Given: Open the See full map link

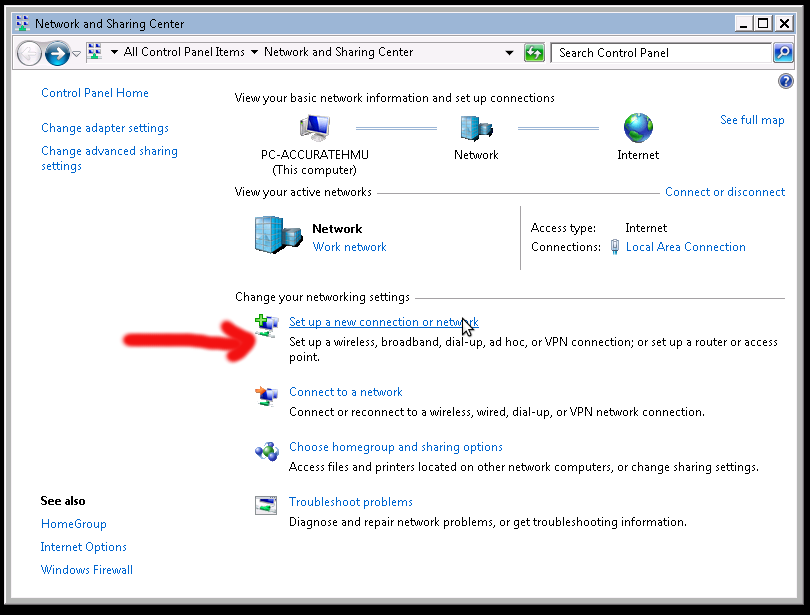Looking at the screenshot, I should 752,120.
